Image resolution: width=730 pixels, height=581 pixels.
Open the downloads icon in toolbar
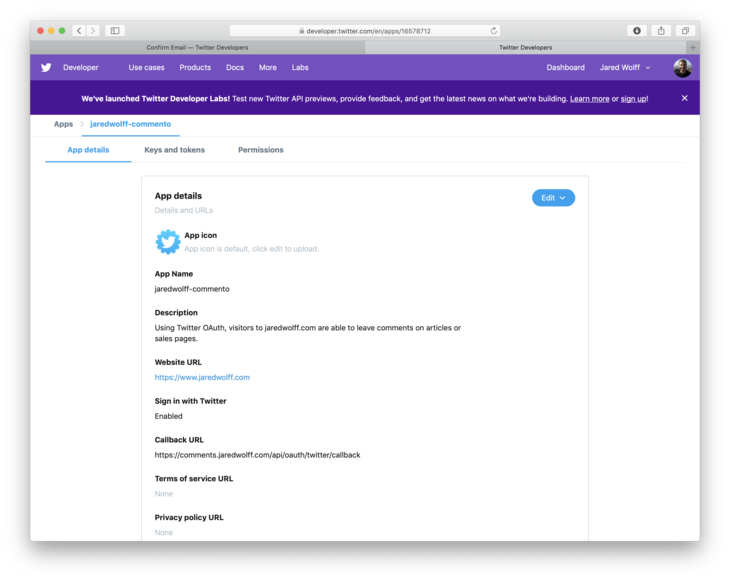[x=637, y=31]
